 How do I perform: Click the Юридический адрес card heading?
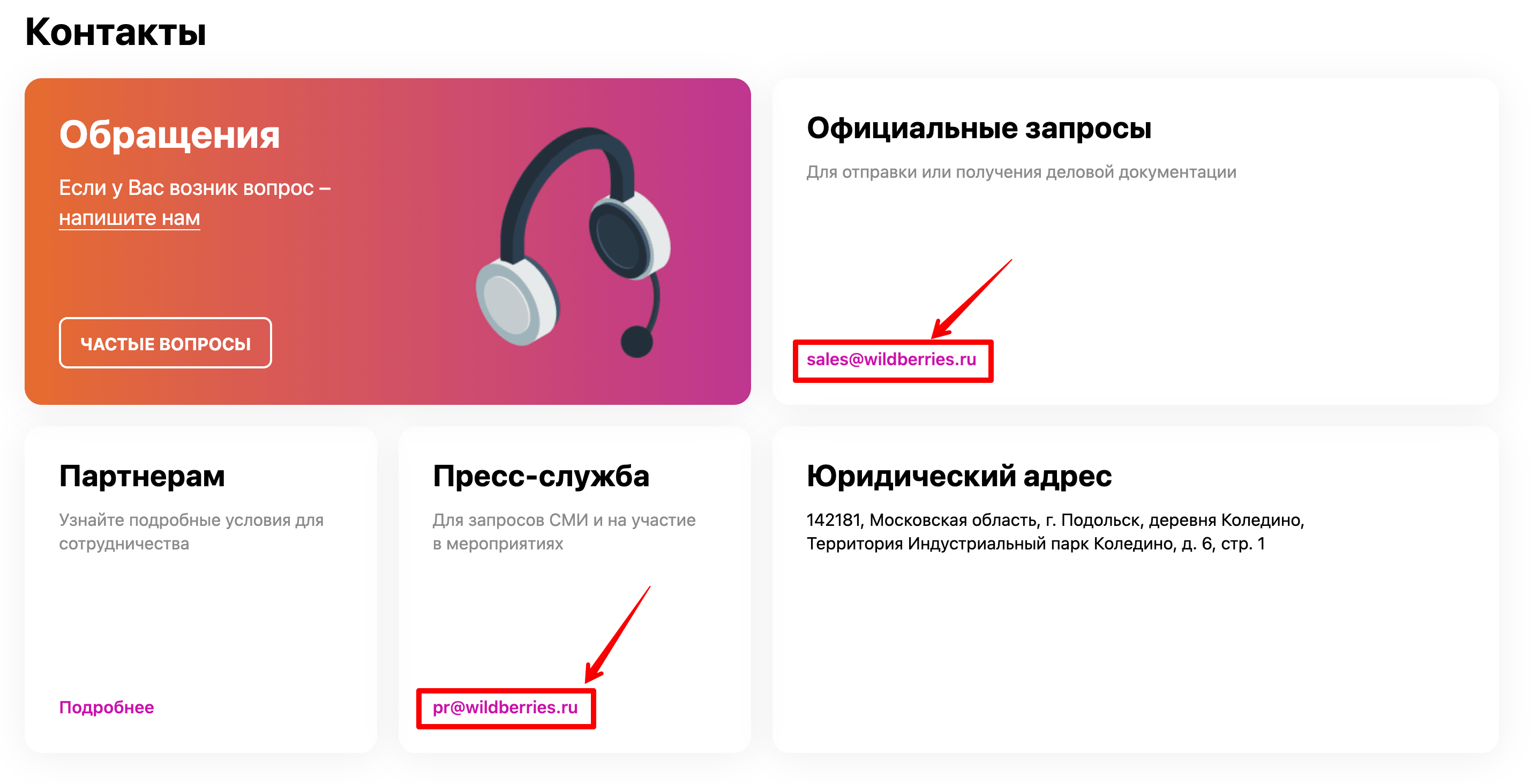[958, 476]
